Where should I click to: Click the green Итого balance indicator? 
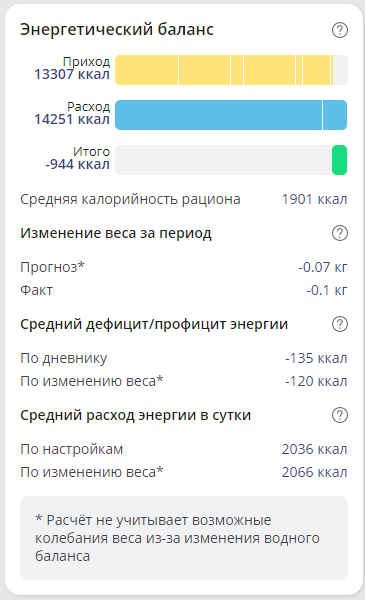[x=339, y=160]
